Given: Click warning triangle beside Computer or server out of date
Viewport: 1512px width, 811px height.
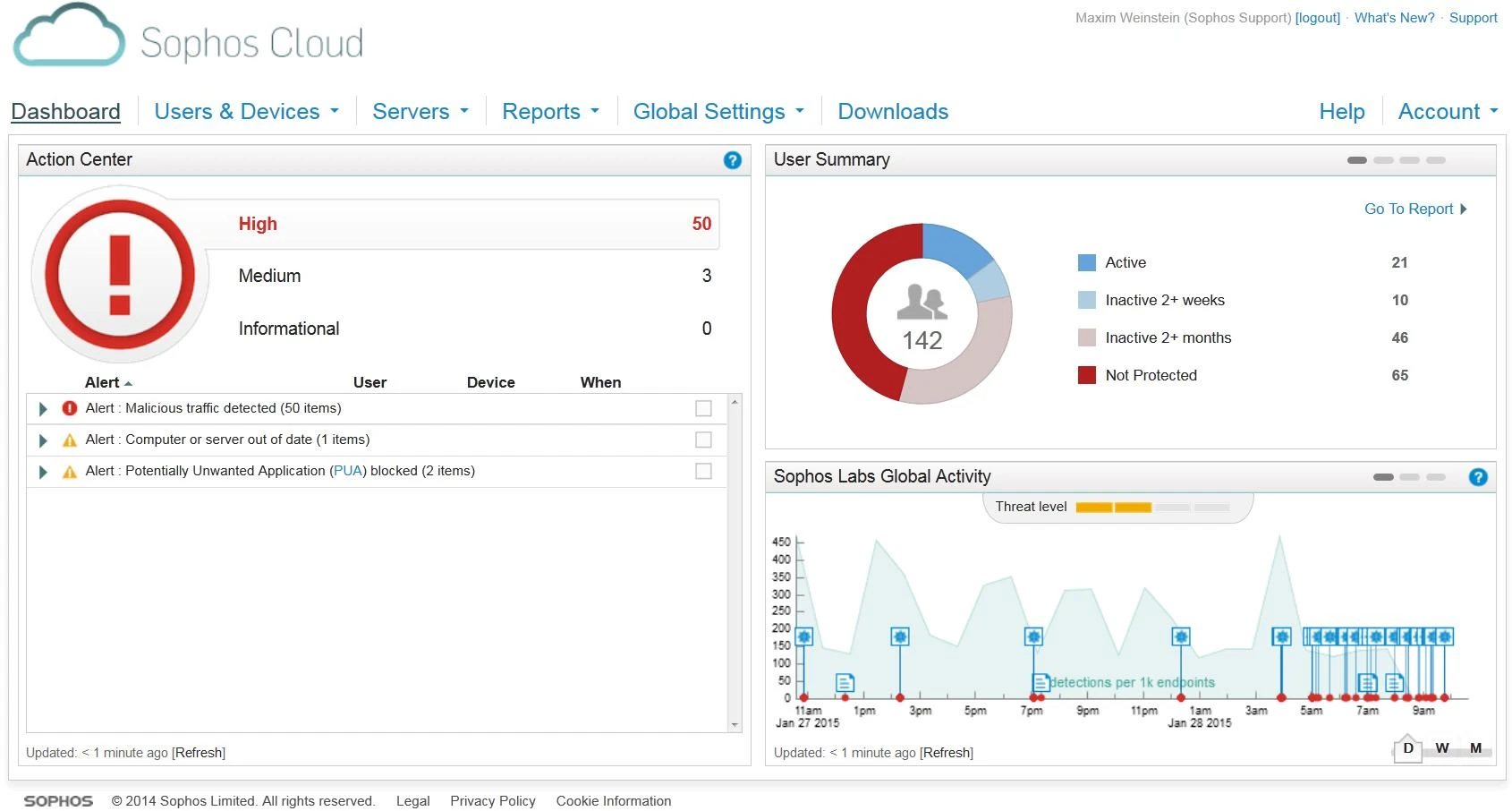Looking at the screenshot, I should tap(70, 440).
